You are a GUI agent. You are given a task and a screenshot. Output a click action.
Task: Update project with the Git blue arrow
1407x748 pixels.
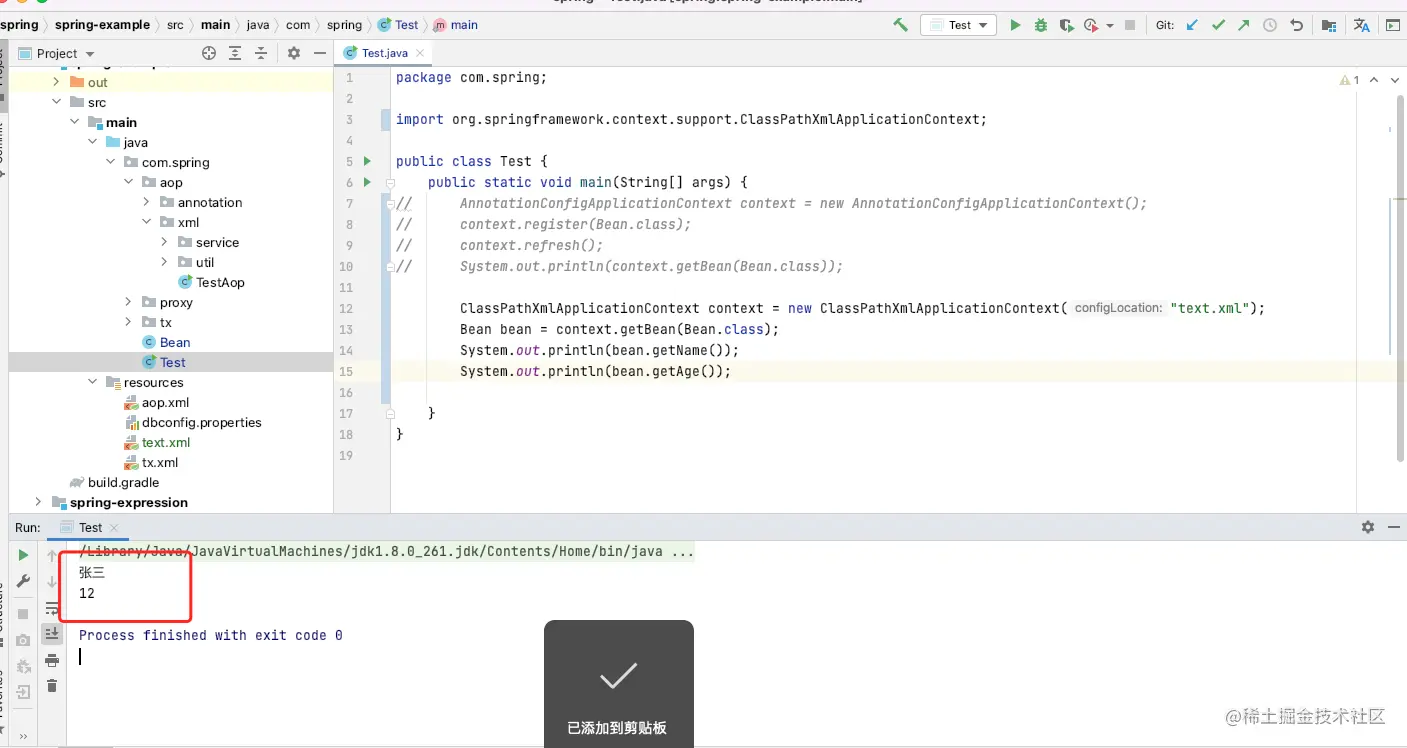coord(1191,25)
